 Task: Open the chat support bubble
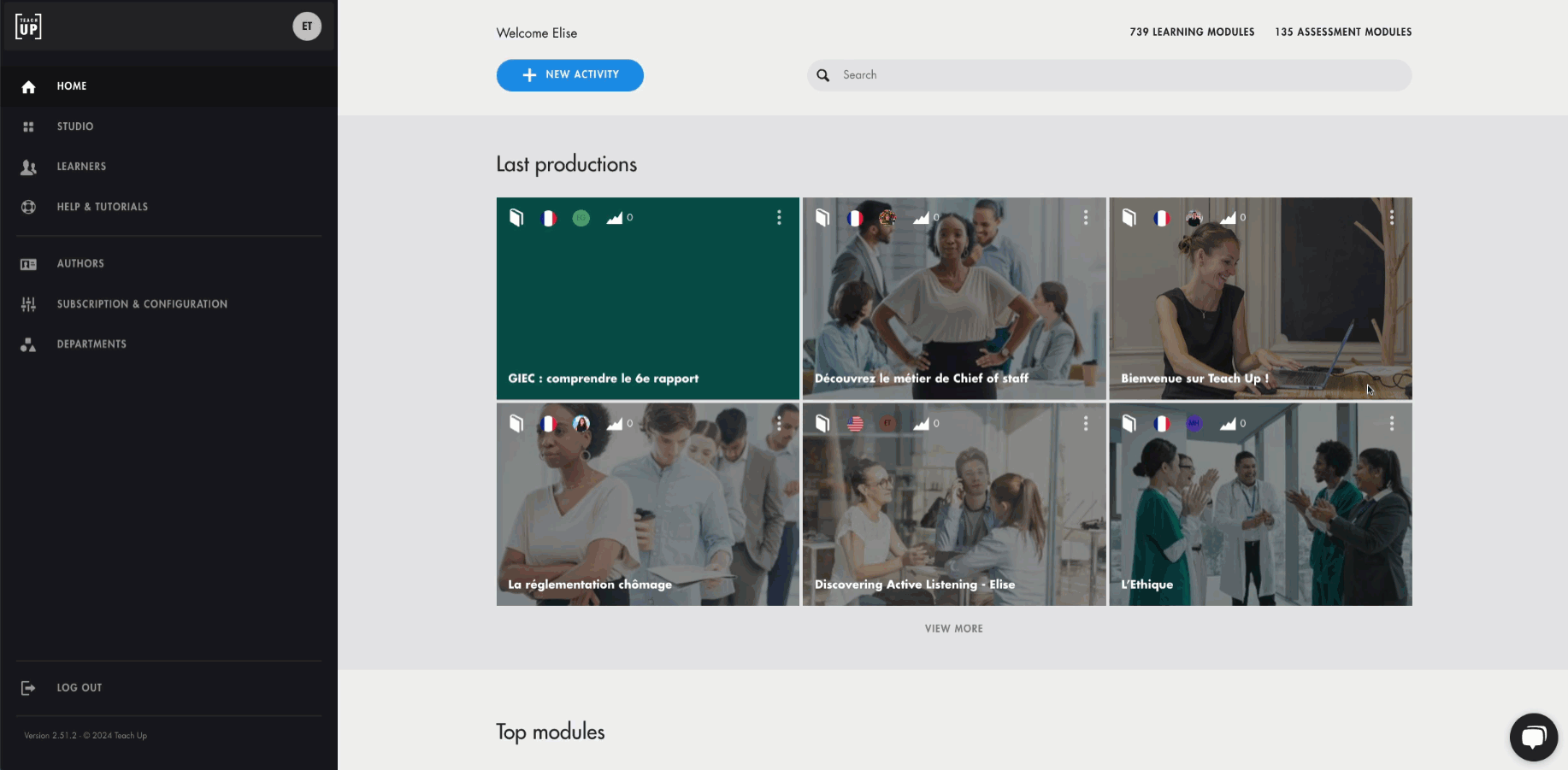point(1534,737)
